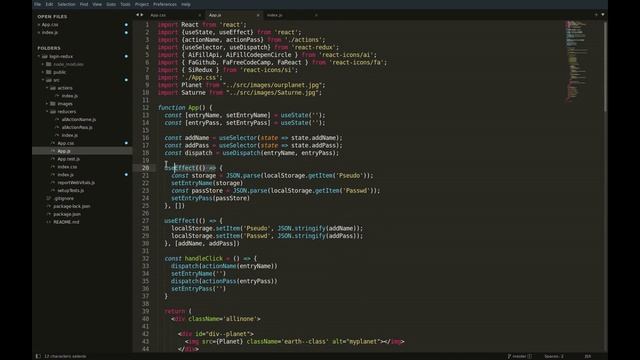Click line number 32 in the gutter
This screenshot has height=360, width=640.
click(145, 258)
